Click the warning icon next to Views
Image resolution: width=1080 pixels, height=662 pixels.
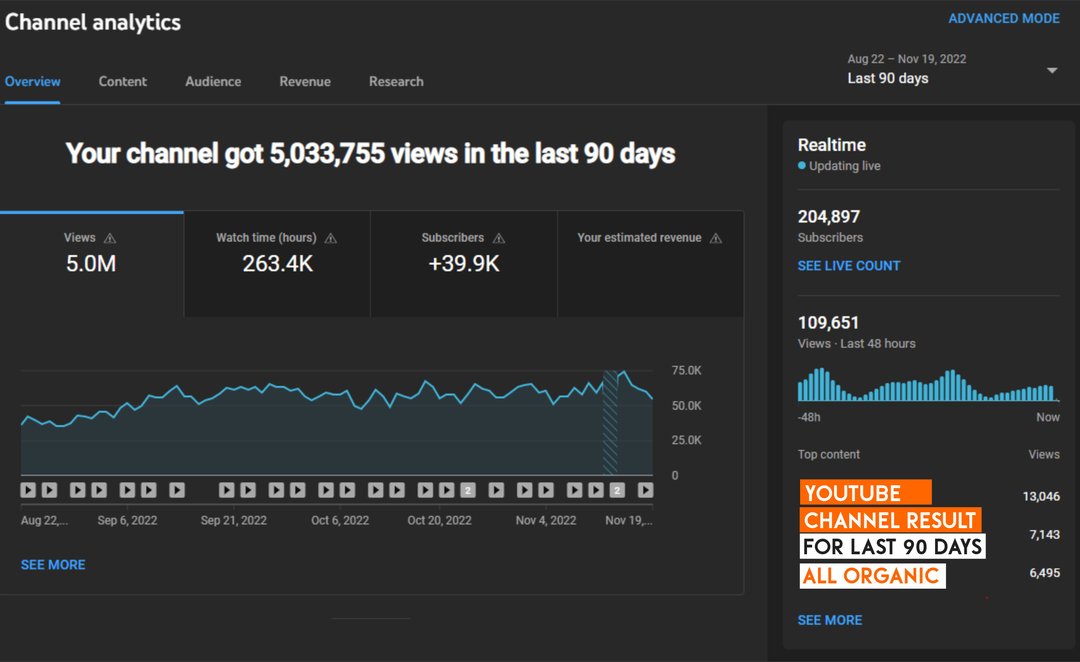click(110, 238)
